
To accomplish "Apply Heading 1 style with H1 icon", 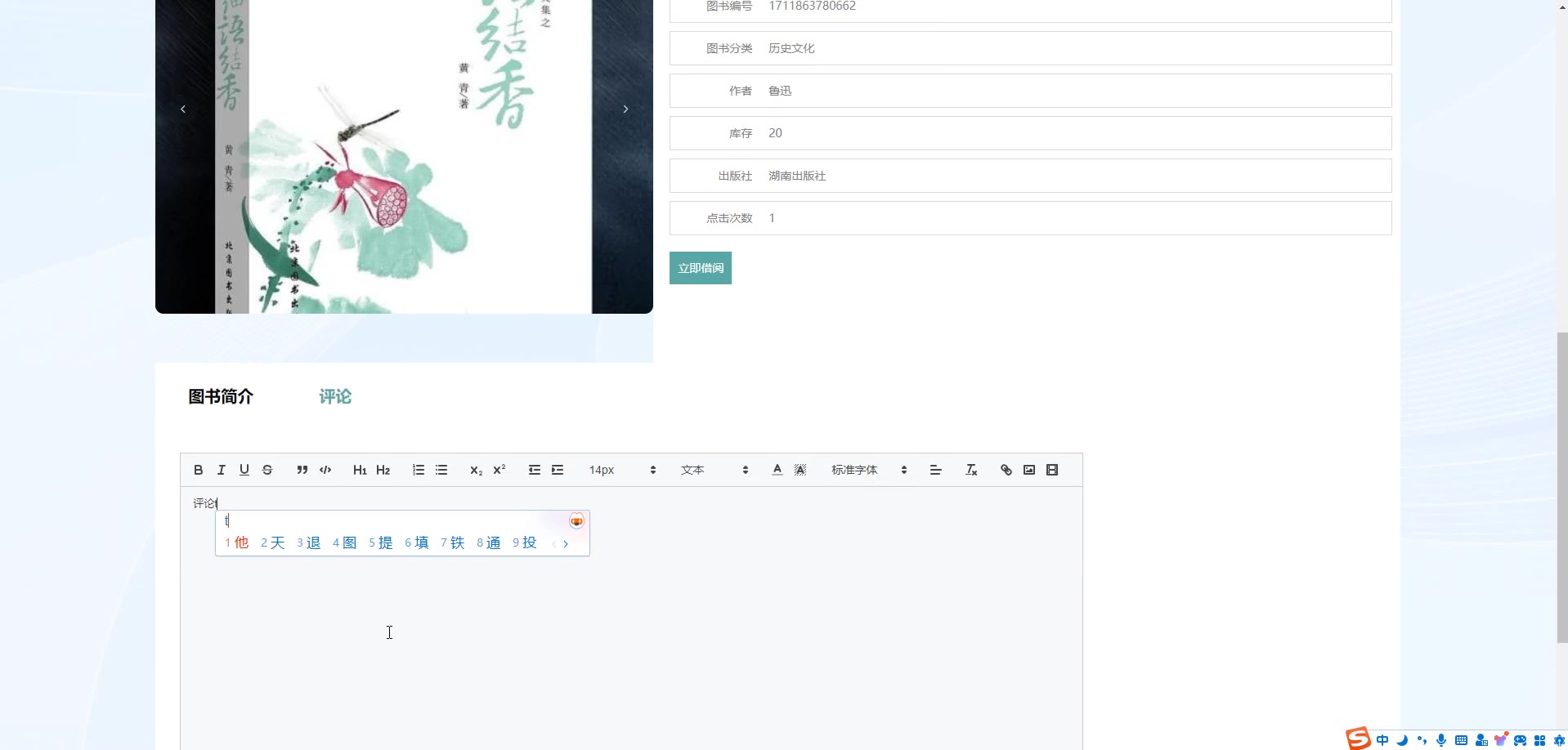I will click(360, 470).
